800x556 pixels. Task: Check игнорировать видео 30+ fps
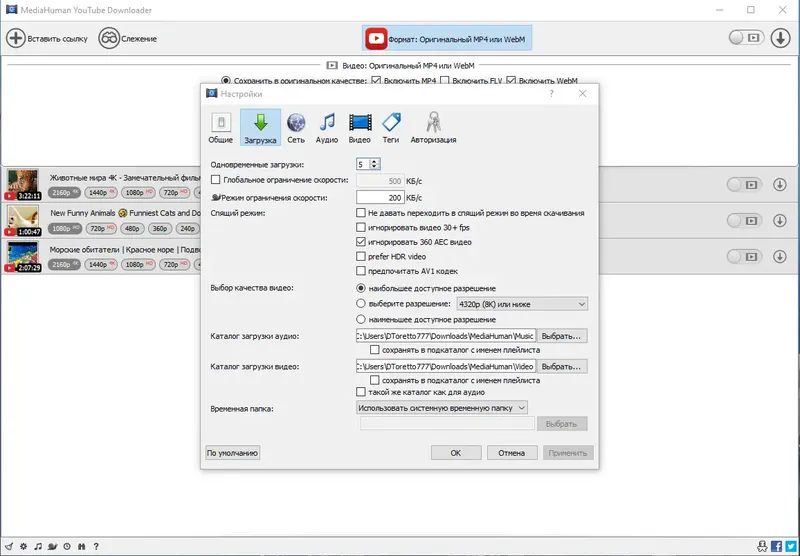[x=361, y=227]
